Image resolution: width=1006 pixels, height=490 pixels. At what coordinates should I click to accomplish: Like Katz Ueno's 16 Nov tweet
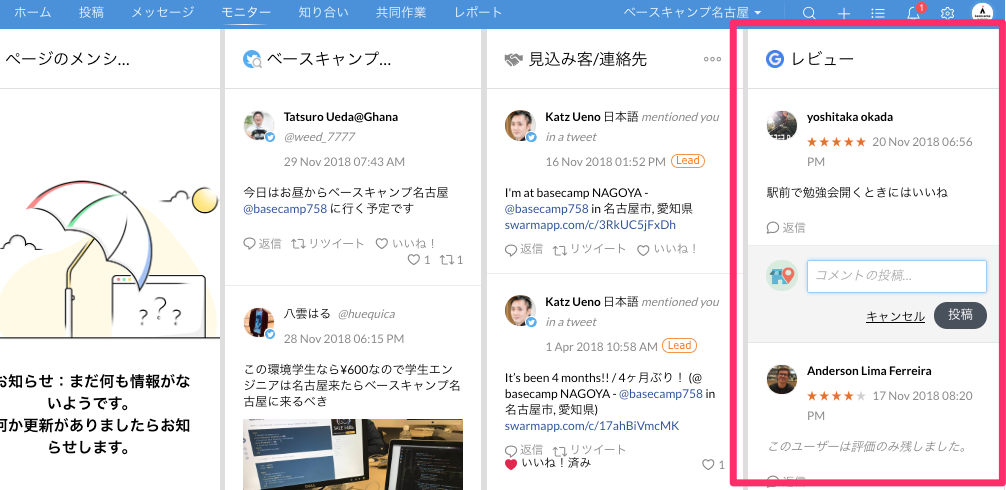(667, 249)
